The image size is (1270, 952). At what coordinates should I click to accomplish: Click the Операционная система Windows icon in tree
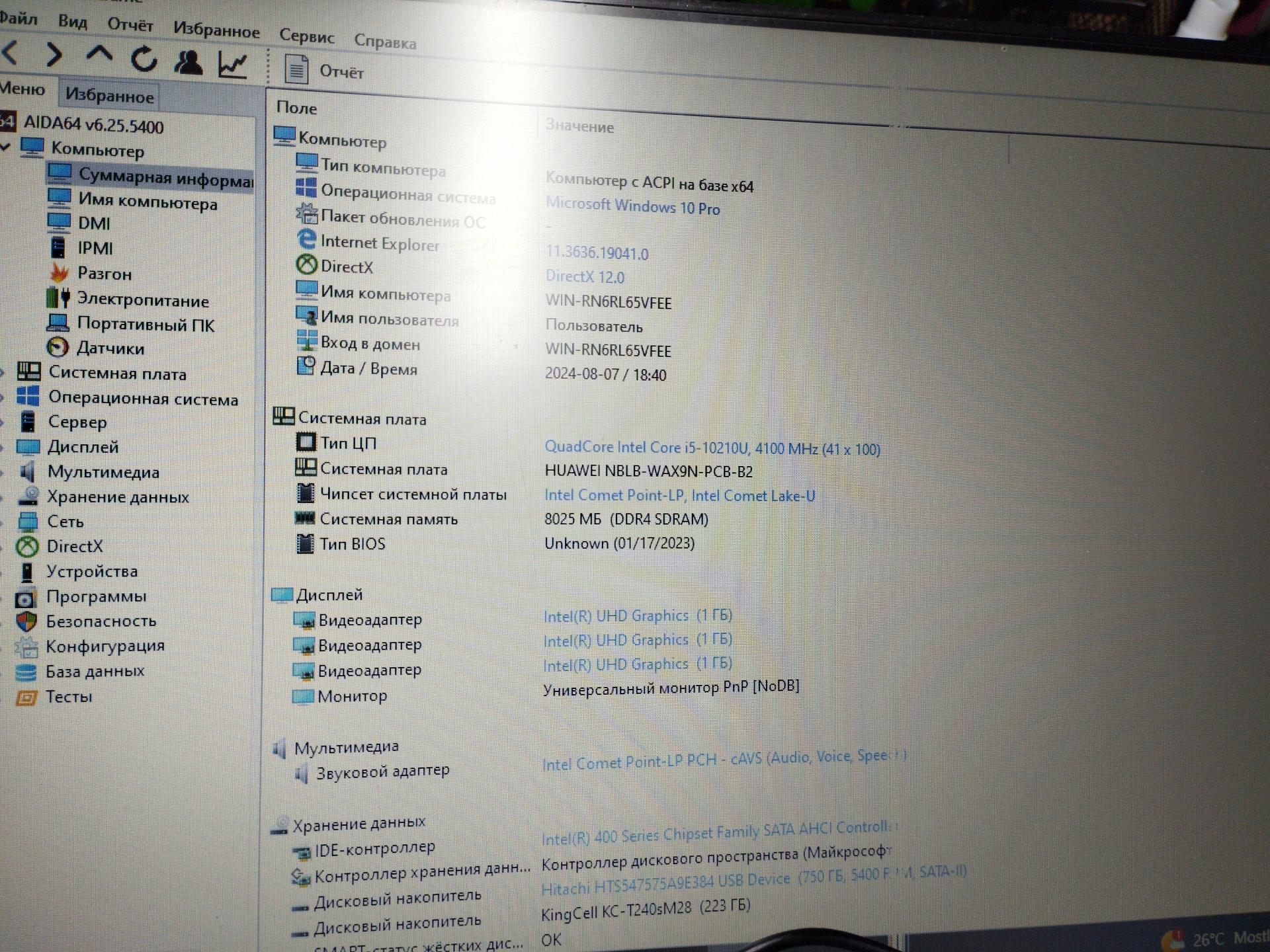(x=28, y=397)
